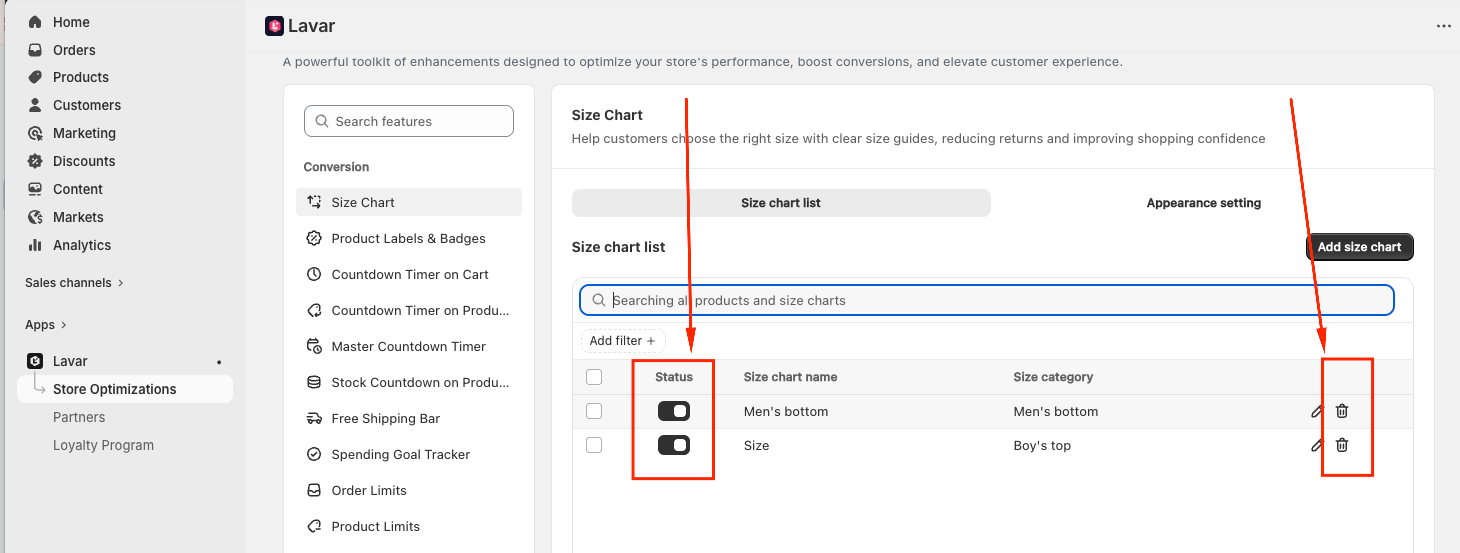This screenshot has height=553, width=1460.
Task: Open the three-dot more menu
Action: coord(1443,26)
